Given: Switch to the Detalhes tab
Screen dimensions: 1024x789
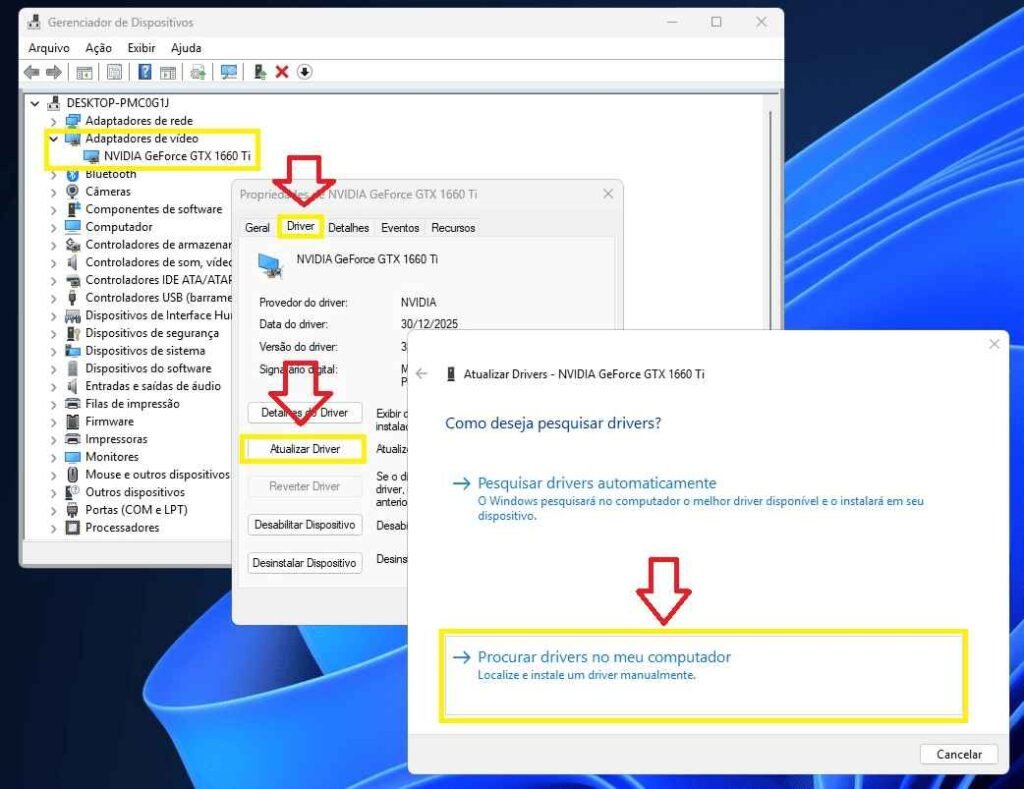Looking at the screenshot, I should (x=348, y=227).
